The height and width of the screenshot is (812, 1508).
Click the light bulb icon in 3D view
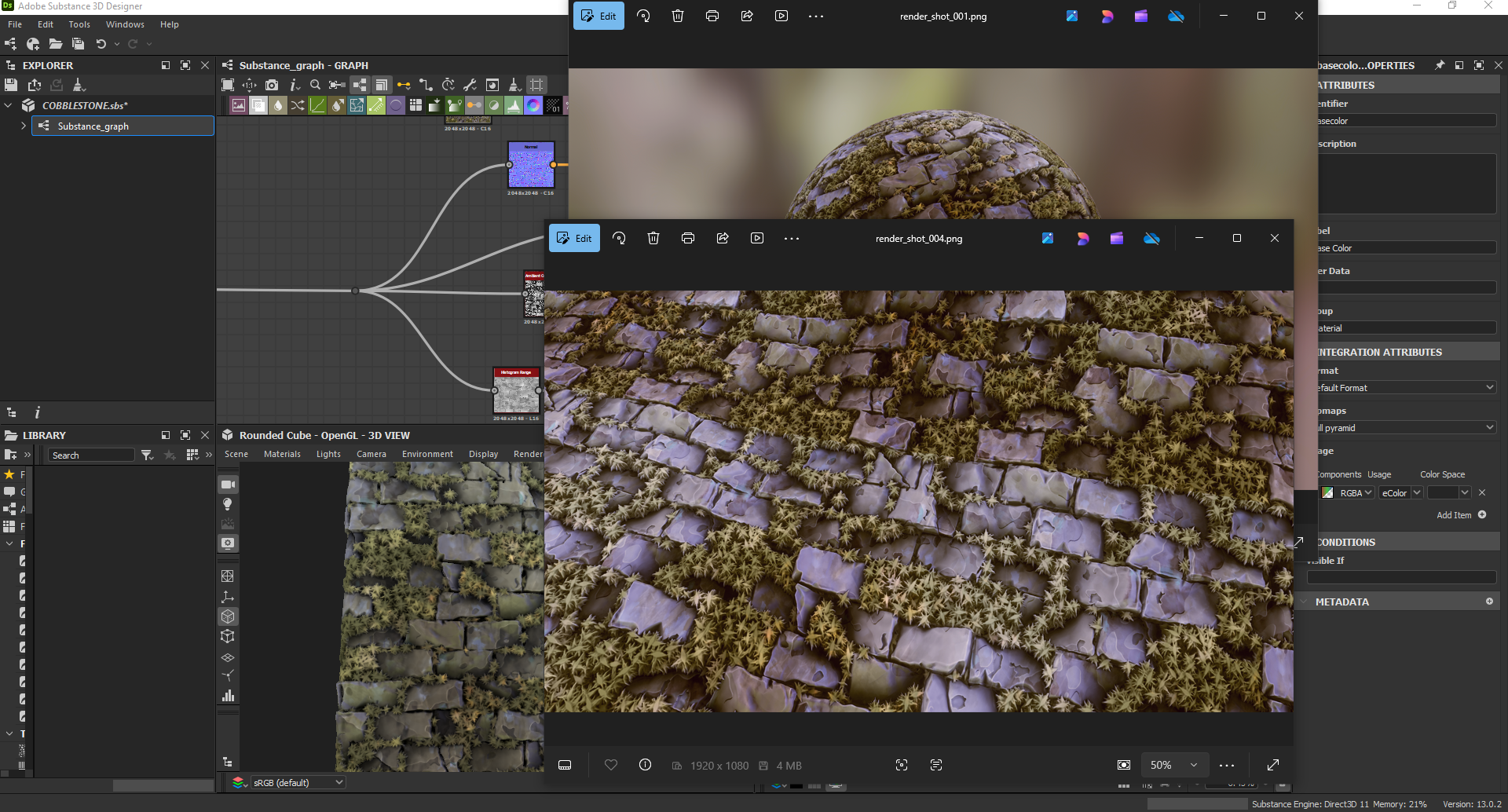228,504
